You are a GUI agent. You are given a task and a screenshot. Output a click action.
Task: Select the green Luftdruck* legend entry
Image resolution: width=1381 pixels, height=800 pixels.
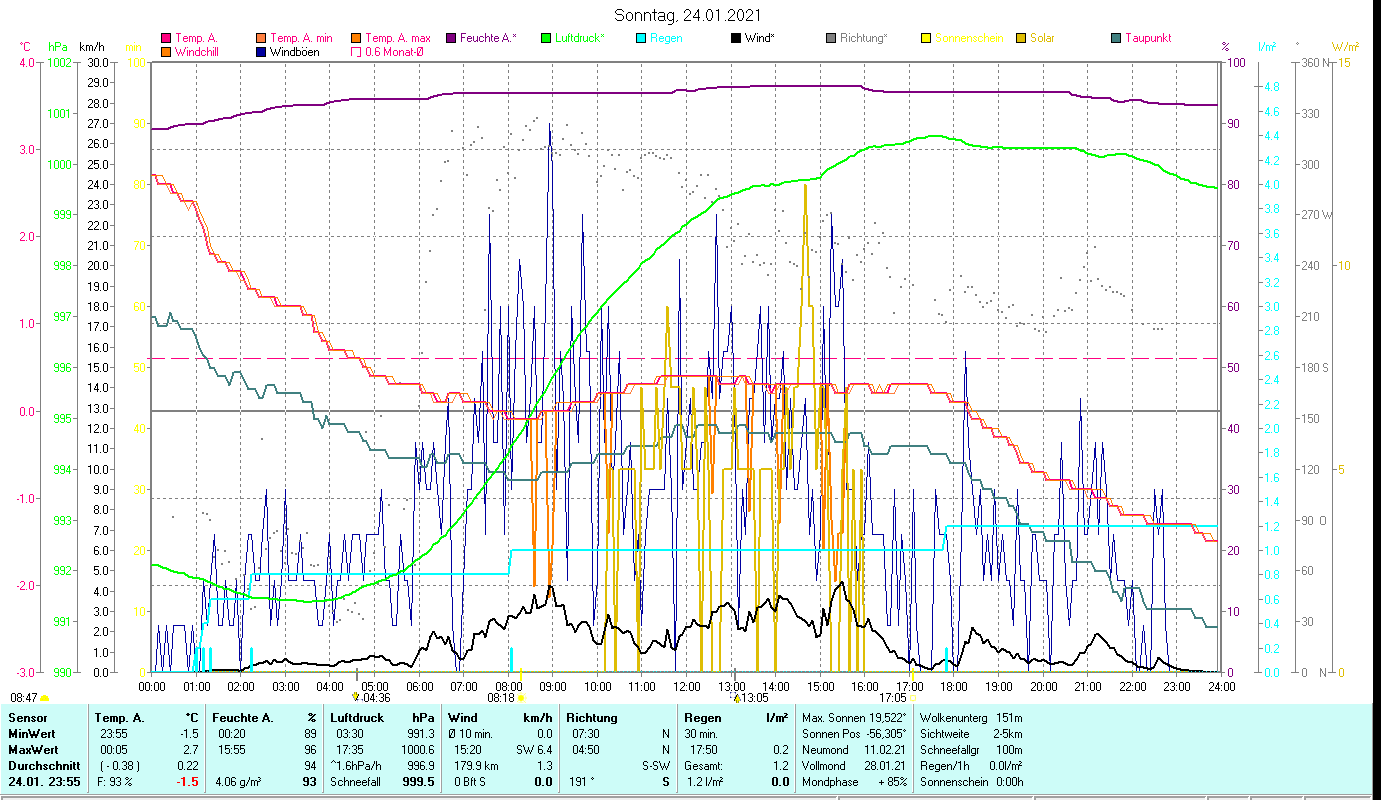[572, 38]
